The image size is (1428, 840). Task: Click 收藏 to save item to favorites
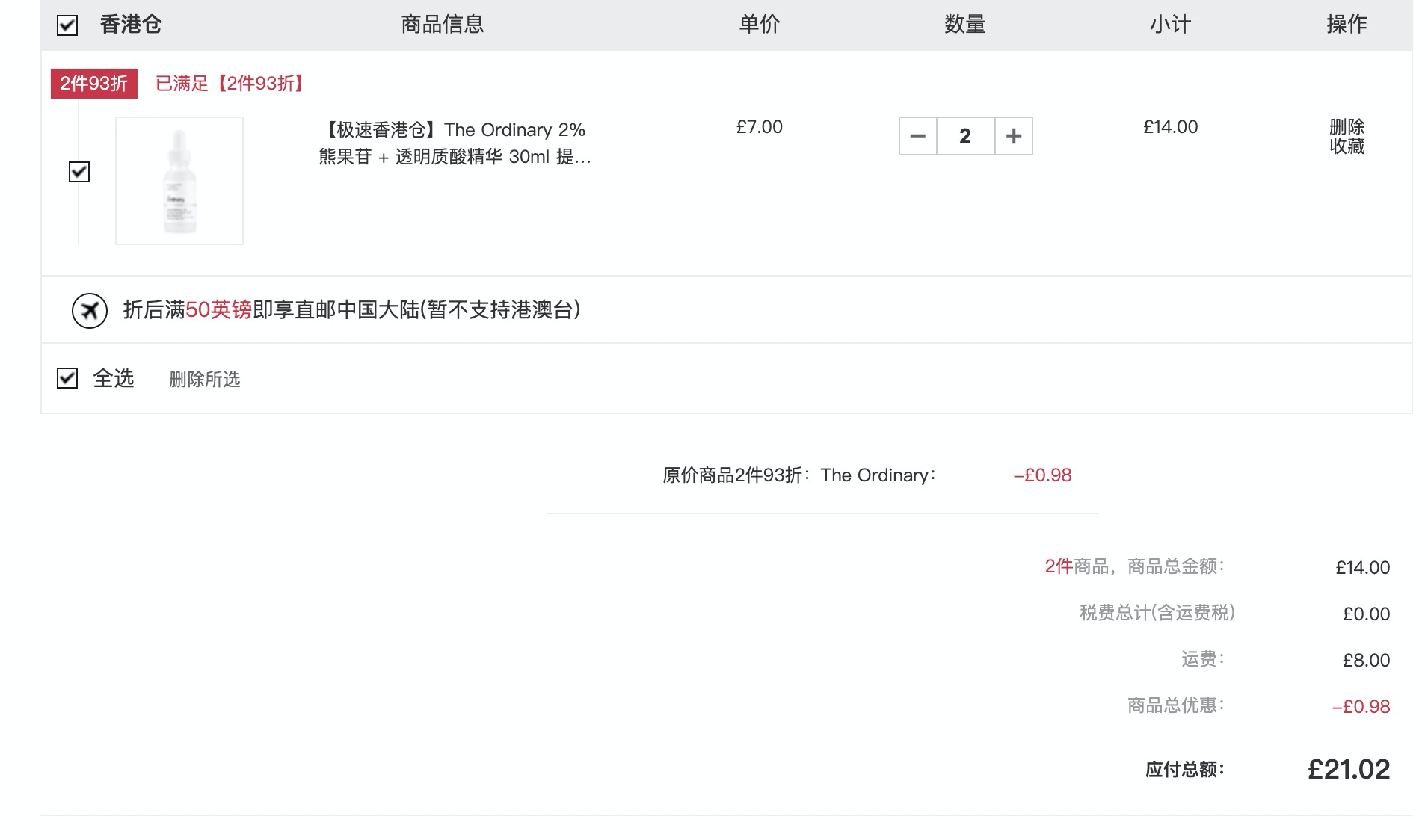1347,146
